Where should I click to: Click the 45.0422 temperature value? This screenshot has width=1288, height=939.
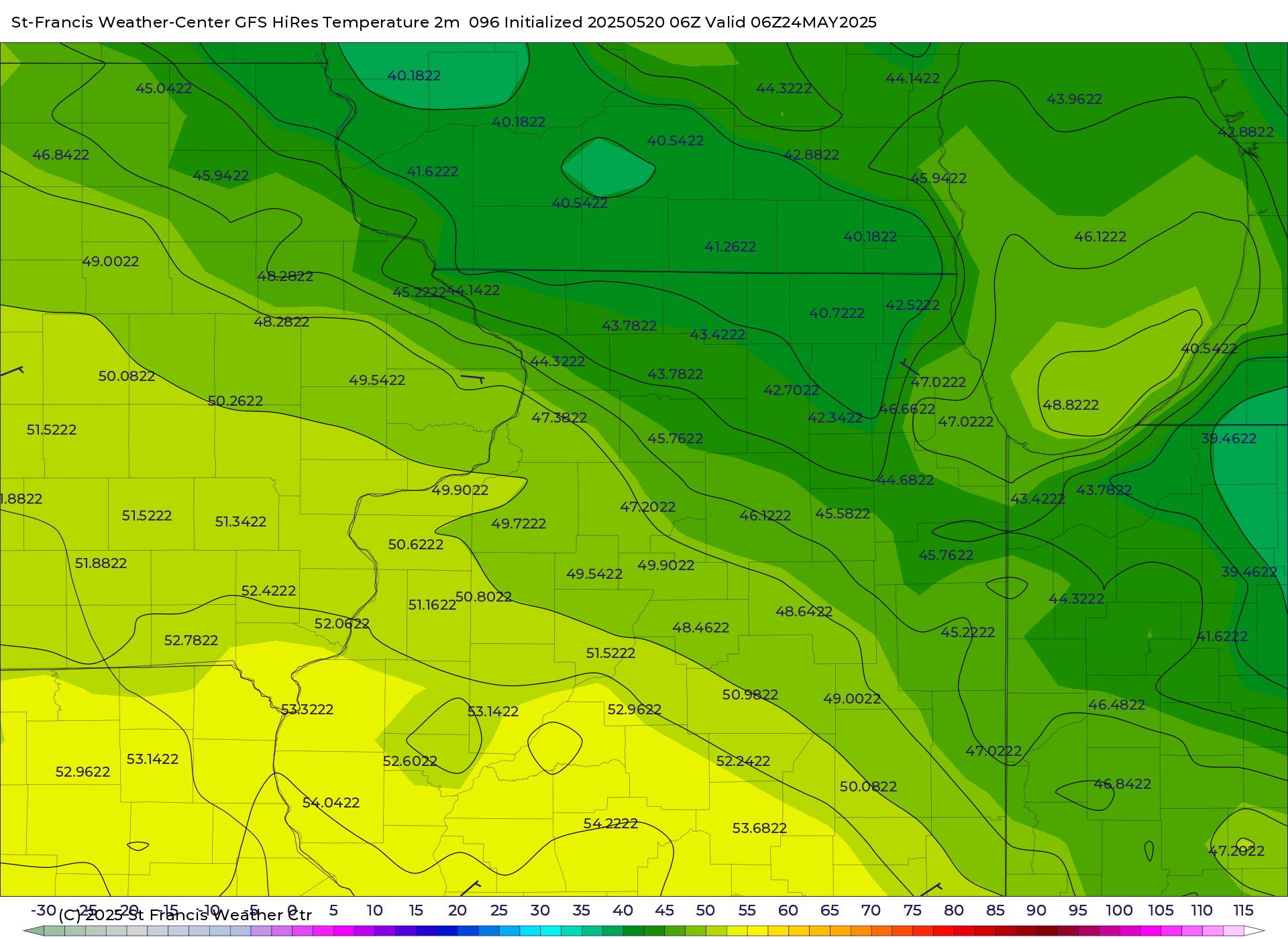pyautogui.click(x=164, y=89)
